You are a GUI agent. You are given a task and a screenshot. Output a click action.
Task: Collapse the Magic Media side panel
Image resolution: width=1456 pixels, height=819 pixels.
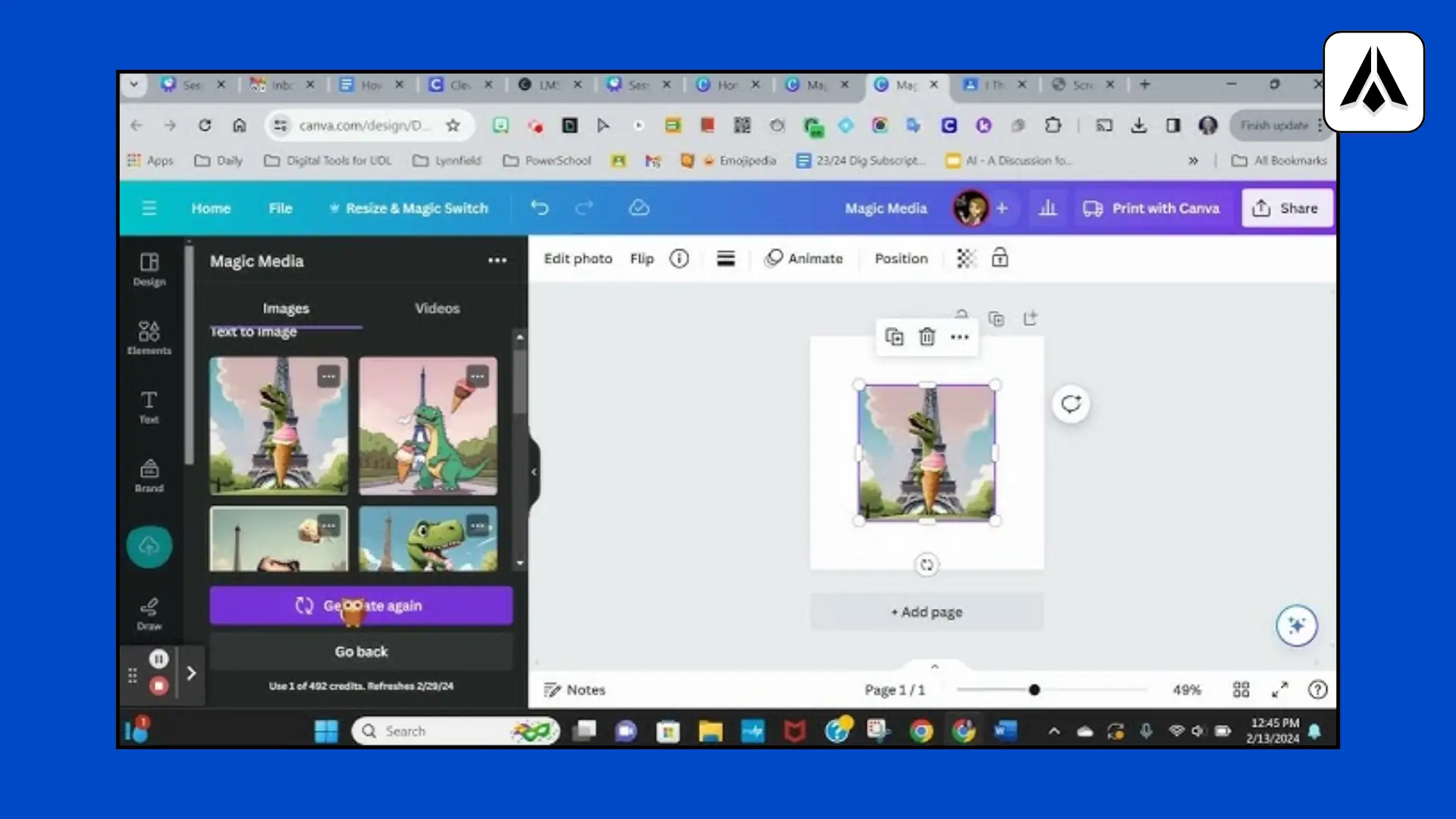(534, 472)
